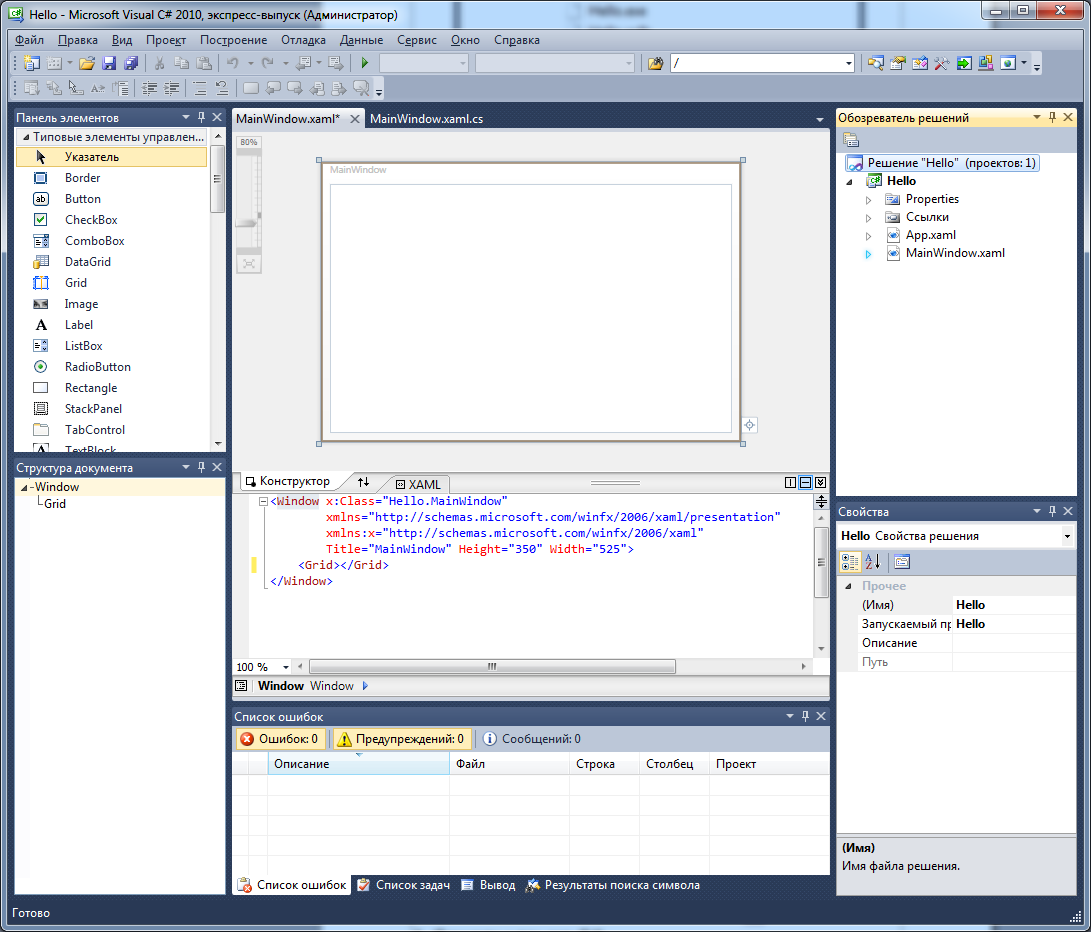The width and height of the screenshot is (1091, 932).
Task: Switch to horizontal split view
Action: pos(806,482)
